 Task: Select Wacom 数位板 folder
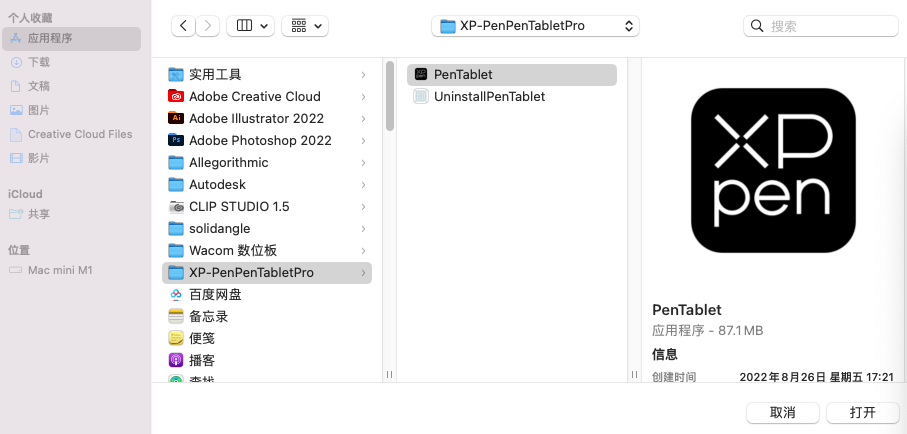267,251
